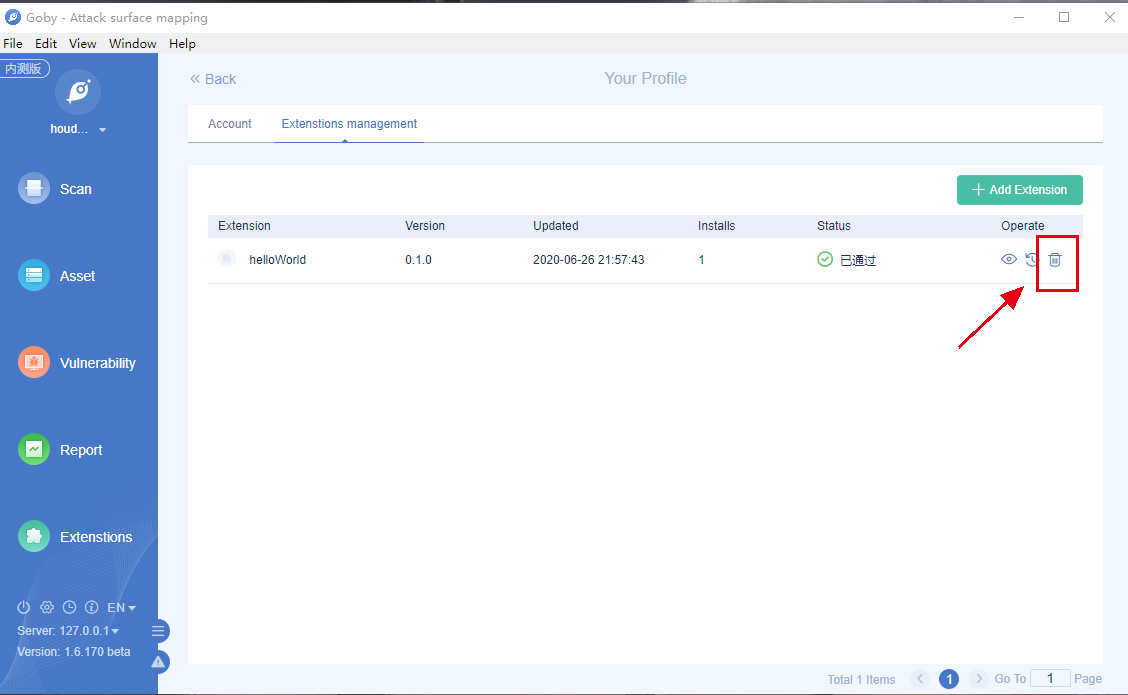
Task: Click the next page arrow
Action: pyautogui.click(x=978, y=678)
